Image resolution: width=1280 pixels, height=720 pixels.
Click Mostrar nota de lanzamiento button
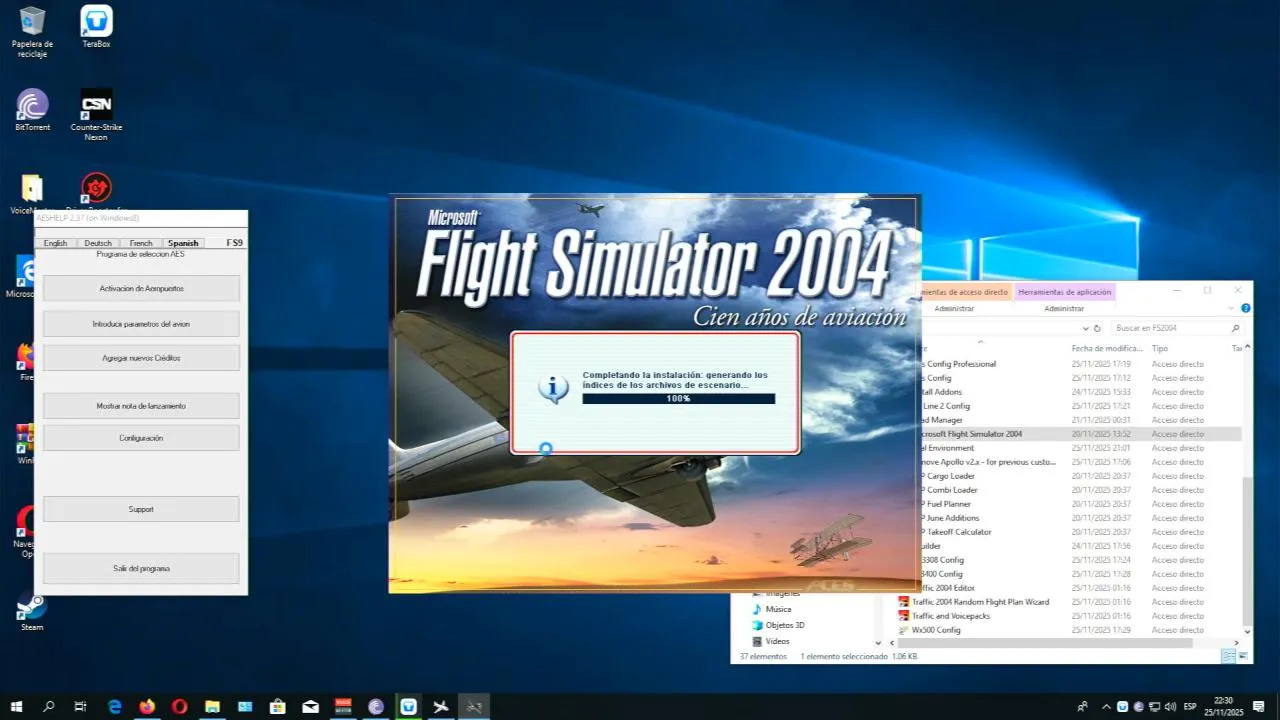pyautogui.click(x=141, y=406)
